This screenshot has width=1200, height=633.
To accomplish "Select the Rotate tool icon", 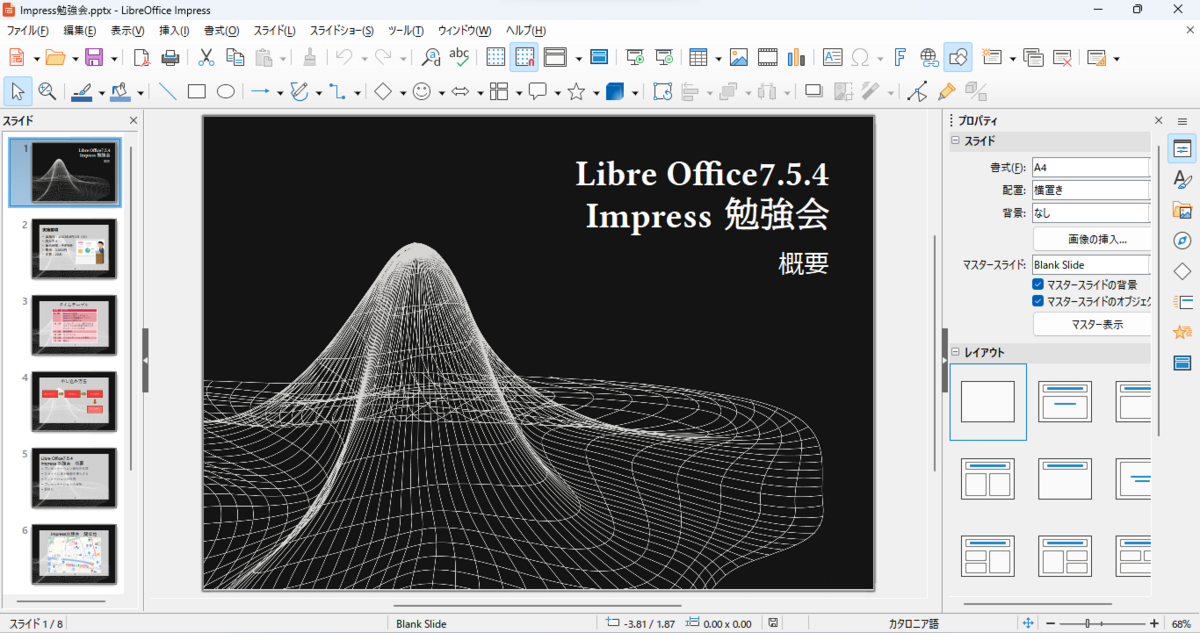I will 662,92.
